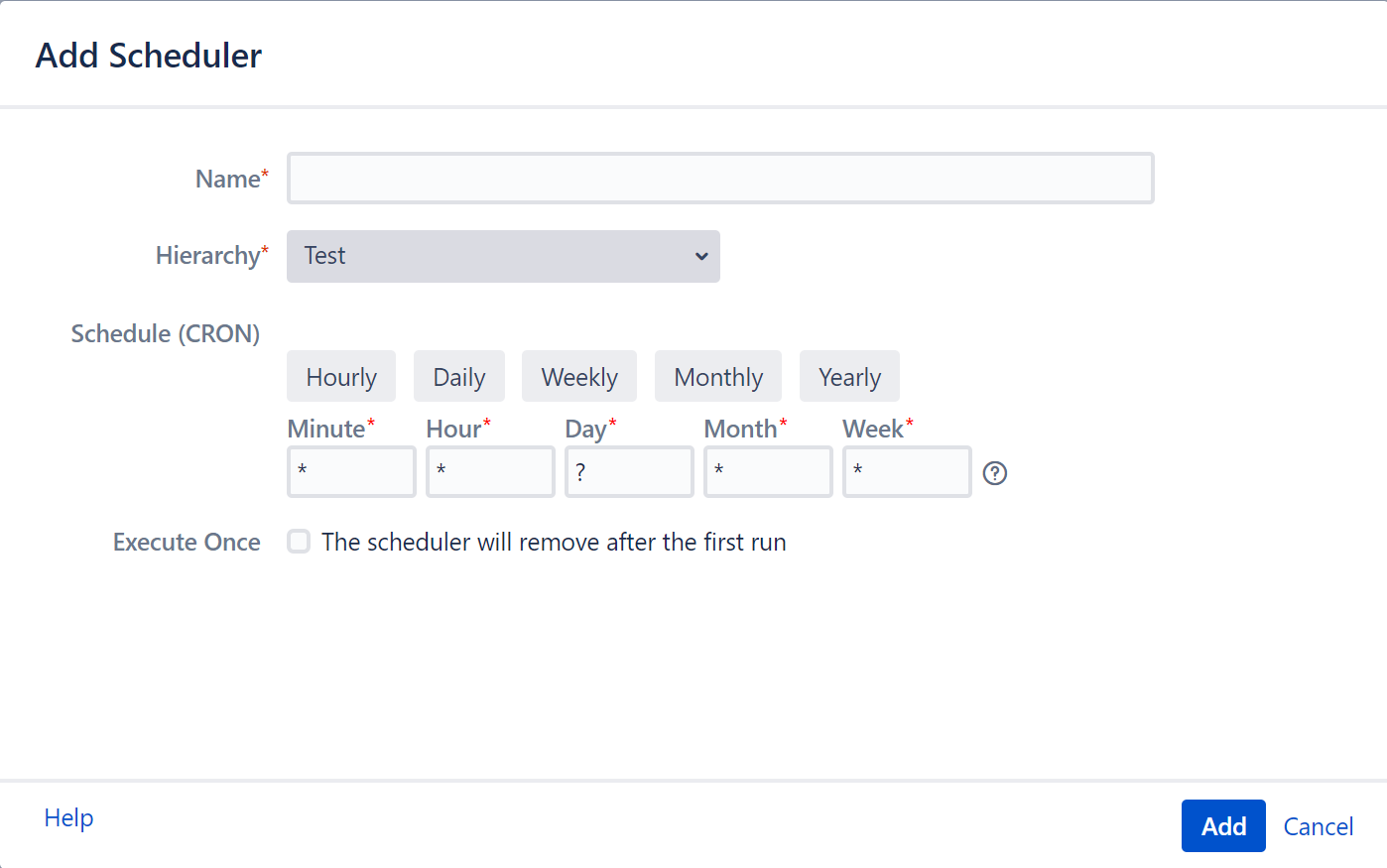Click the scheduler removal checkbox label text
Image resolution: width=1387 pixels, height=868 pixels.
[554, 543]
